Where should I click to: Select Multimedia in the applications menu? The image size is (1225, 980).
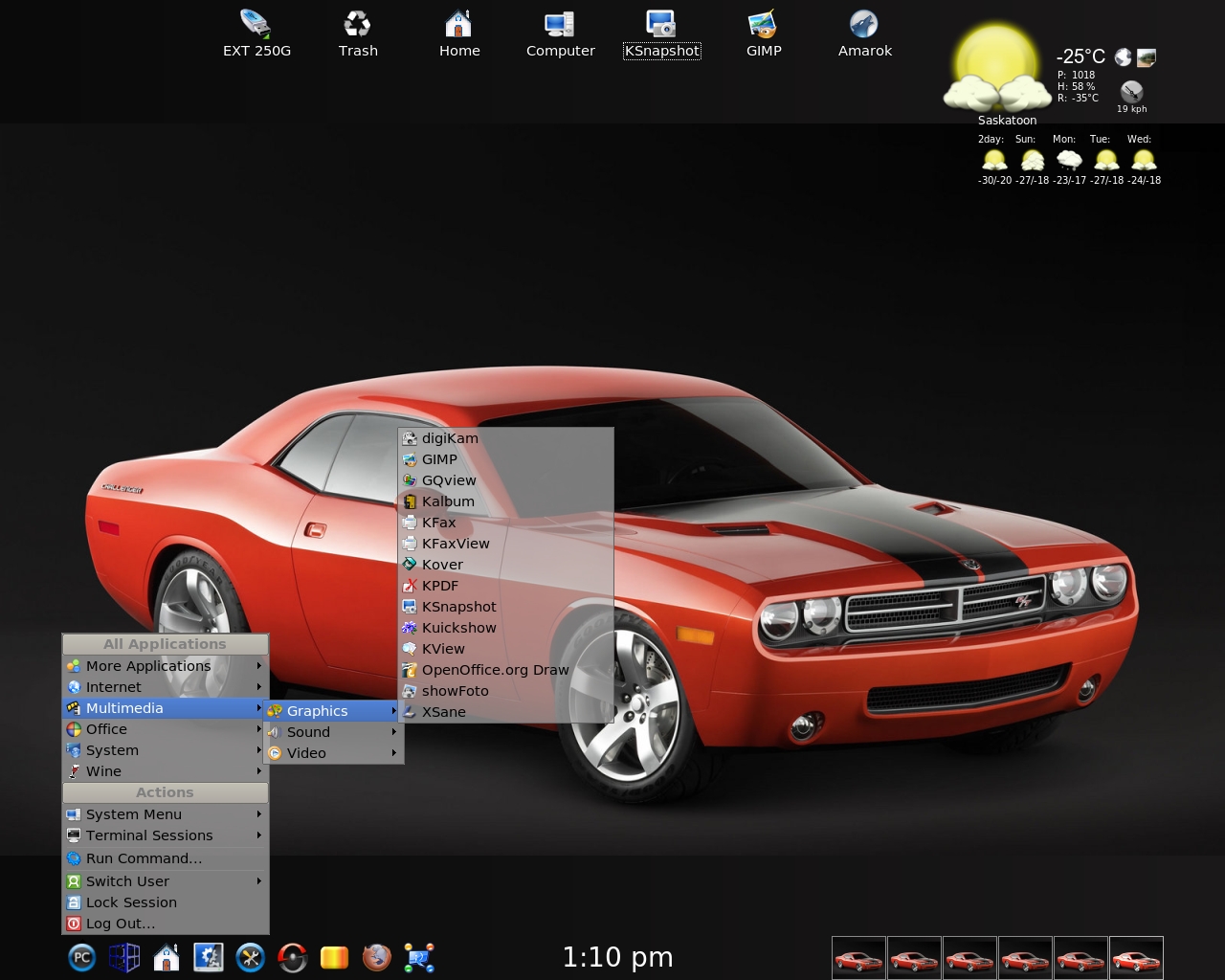tap(165, 708)
